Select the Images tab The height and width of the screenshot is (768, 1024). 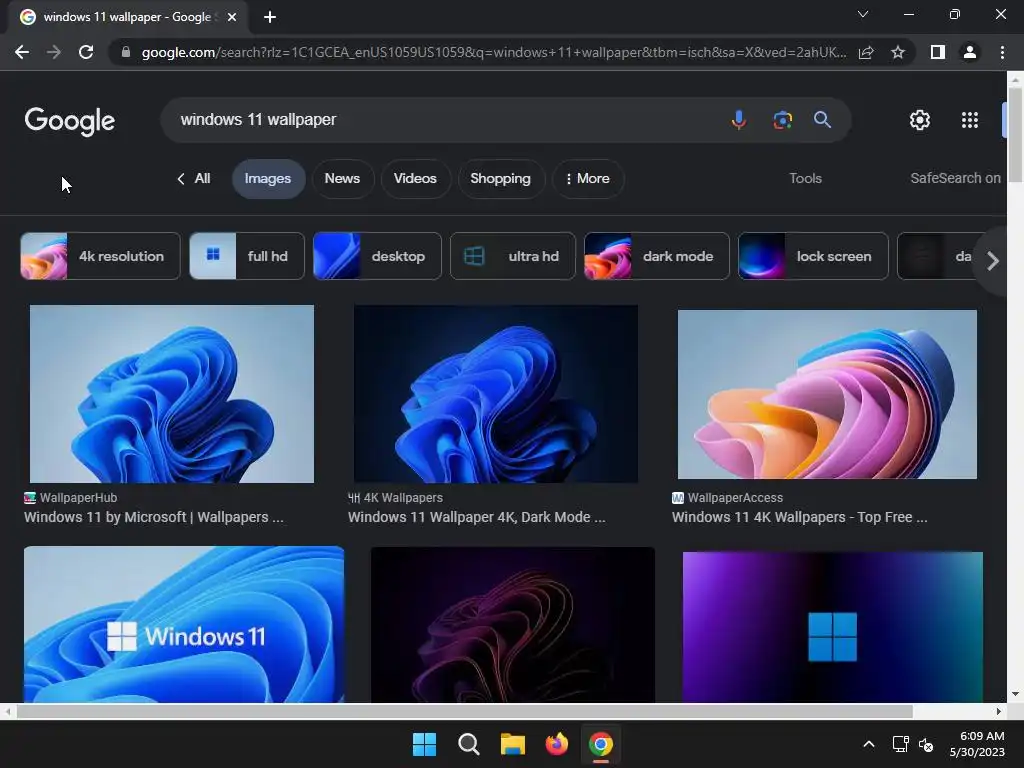point(268,178)
